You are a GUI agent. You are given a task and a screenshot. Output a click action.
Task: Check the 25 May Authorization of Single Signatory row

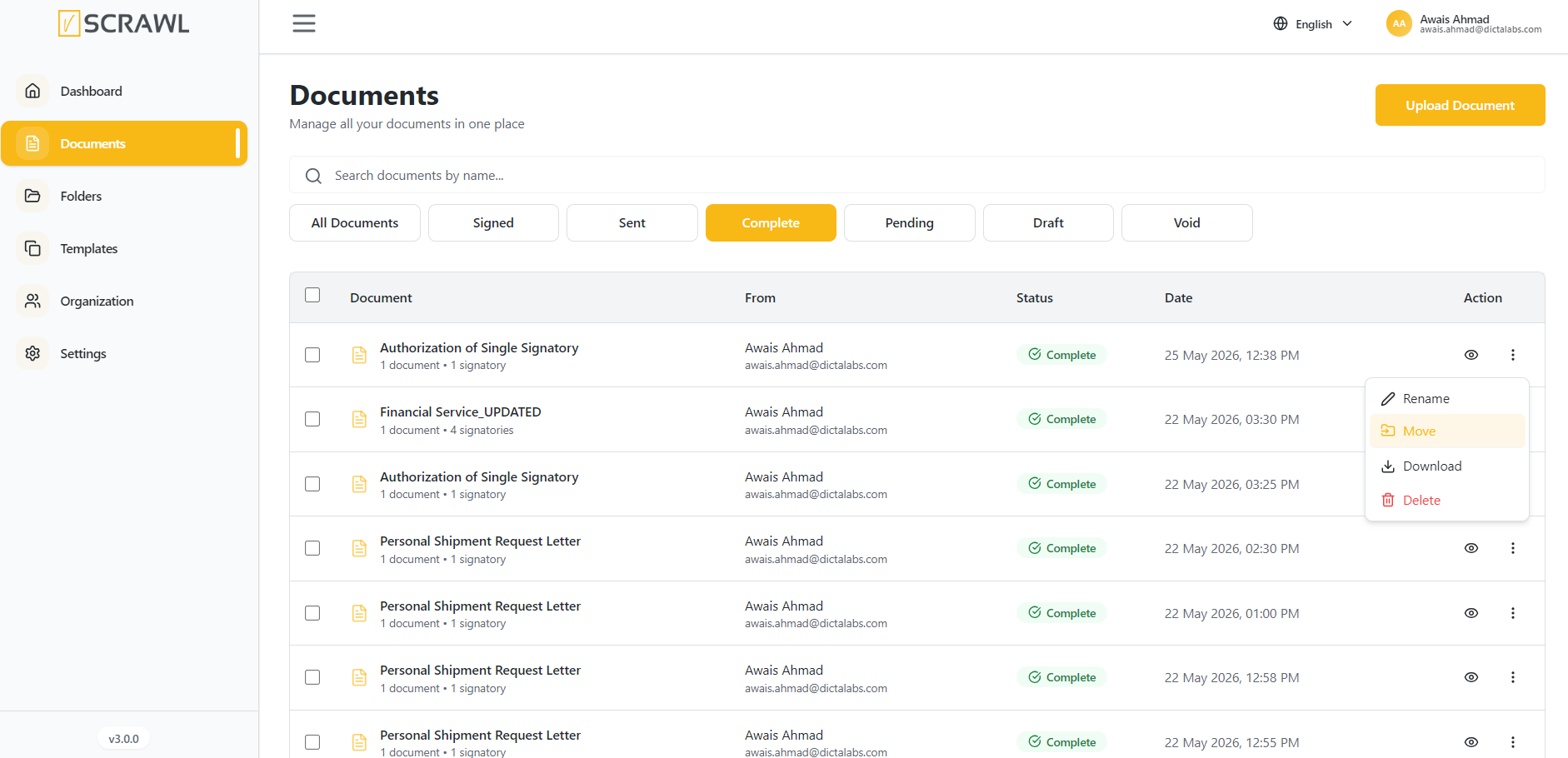pos(312,355)
